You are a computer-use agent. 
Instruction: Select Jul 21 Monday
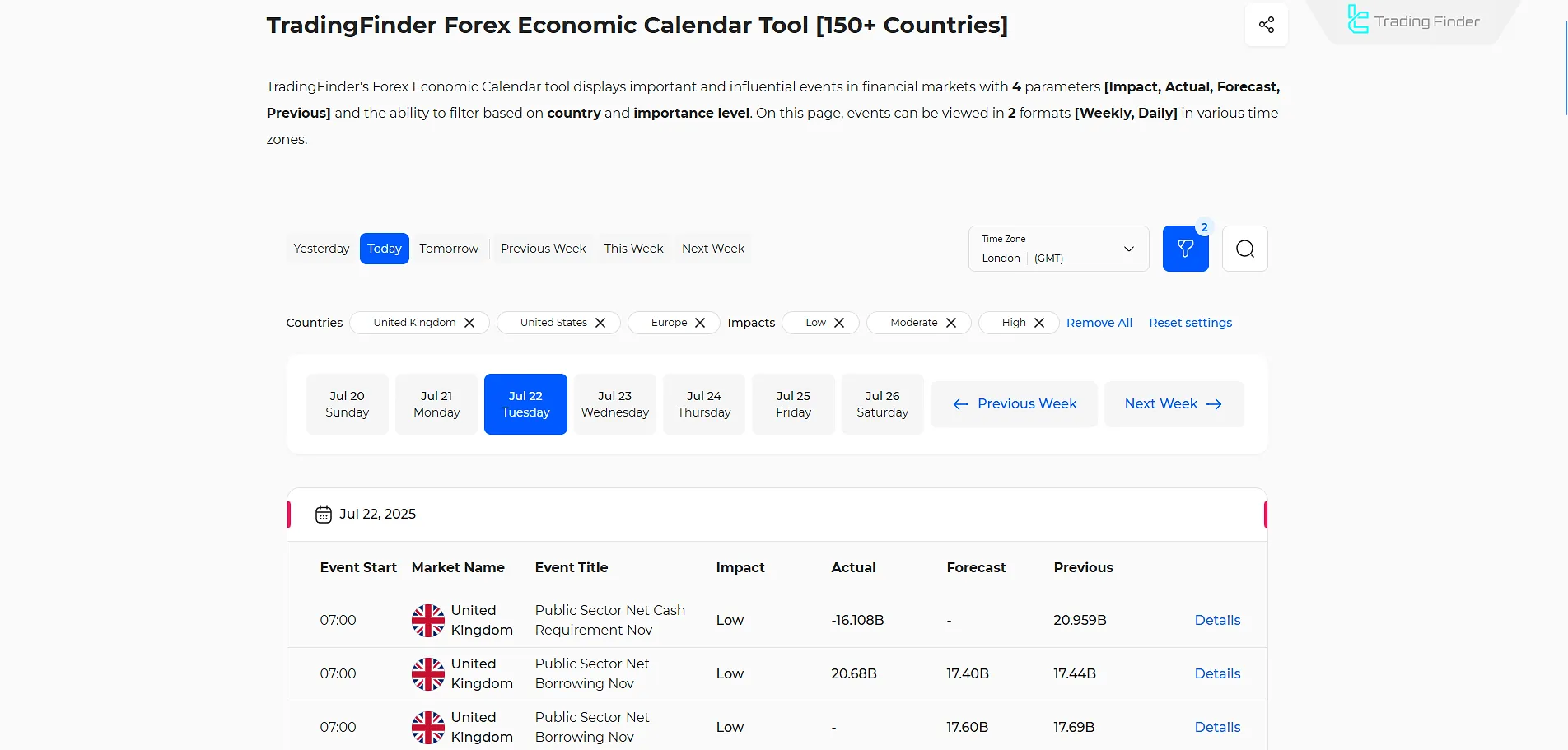pyautogui.click(x=436, y=404)
